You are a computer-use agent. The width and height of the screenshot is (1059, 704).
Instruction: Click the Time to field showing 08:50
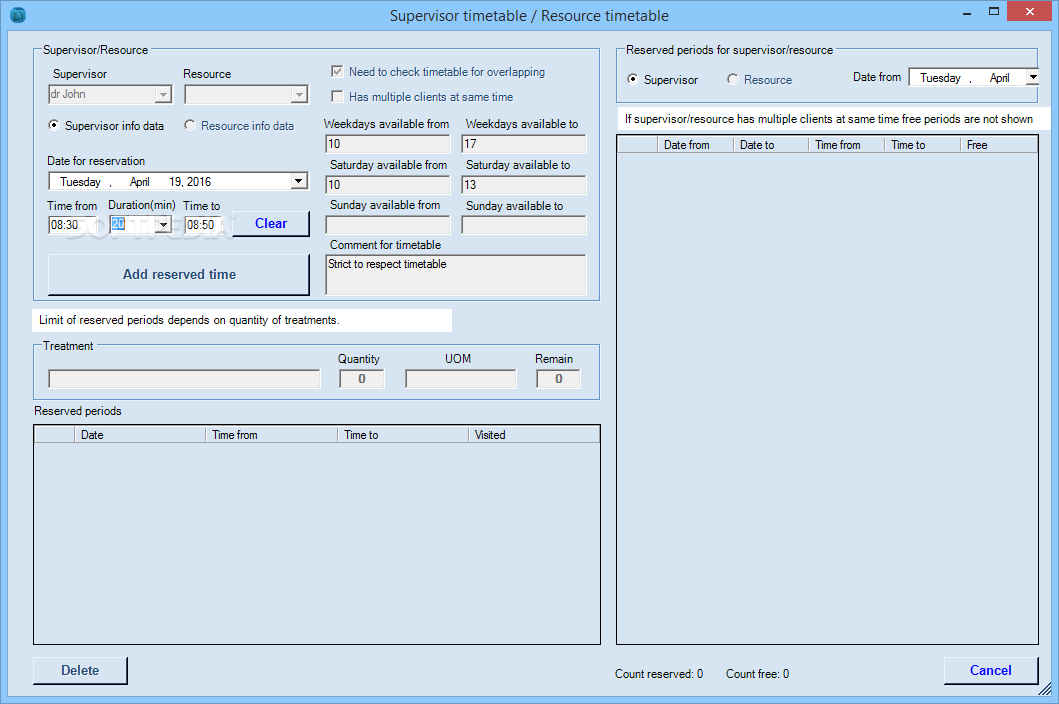click(x=203, y=225)
